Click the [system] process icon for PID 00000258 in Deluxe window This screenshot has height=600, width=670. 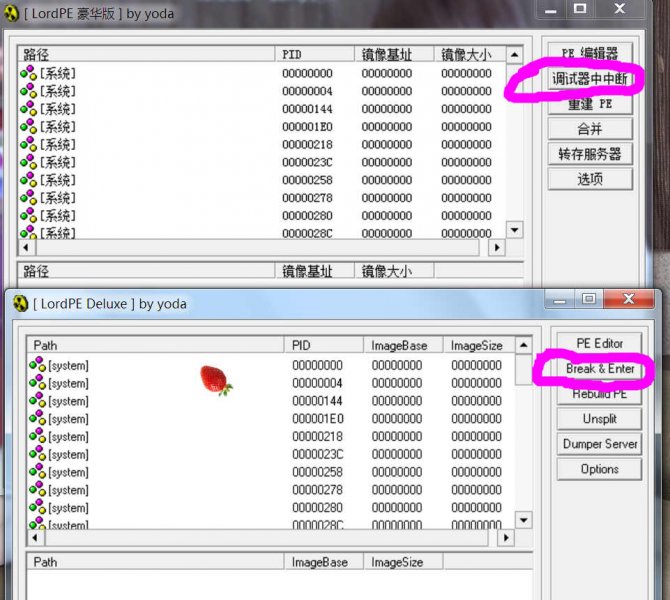(x=38, y=472)
